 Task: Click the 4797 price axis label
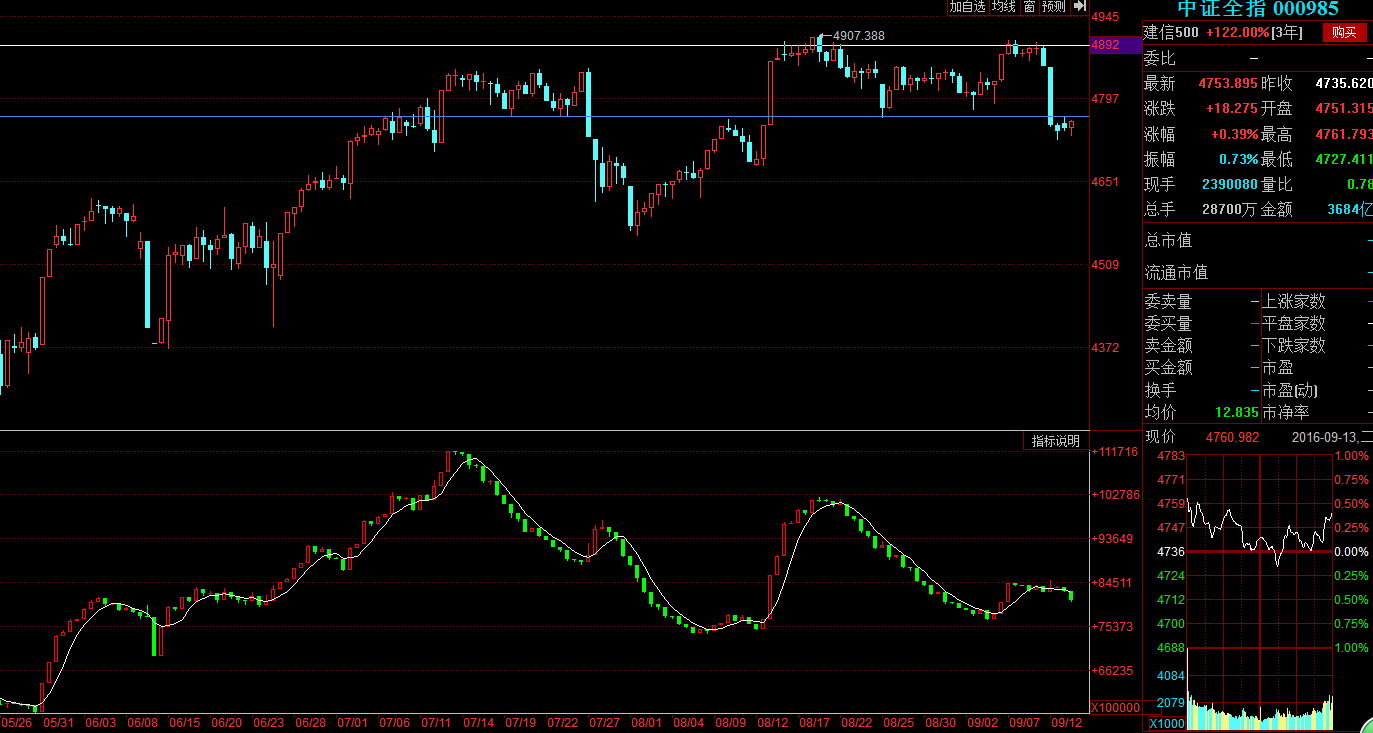(x=1105, y=98)
